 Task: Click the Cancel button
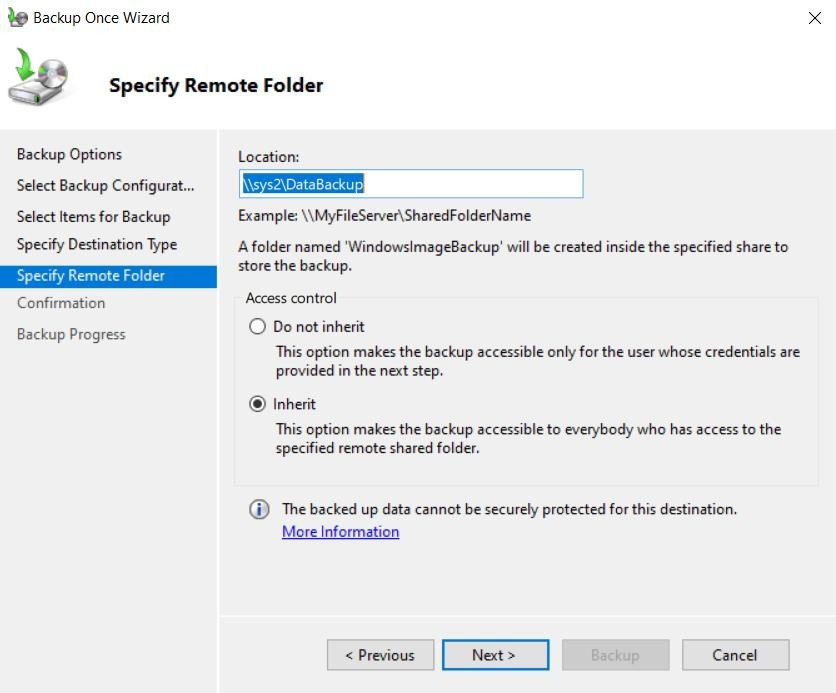click(x=735, y=655)
